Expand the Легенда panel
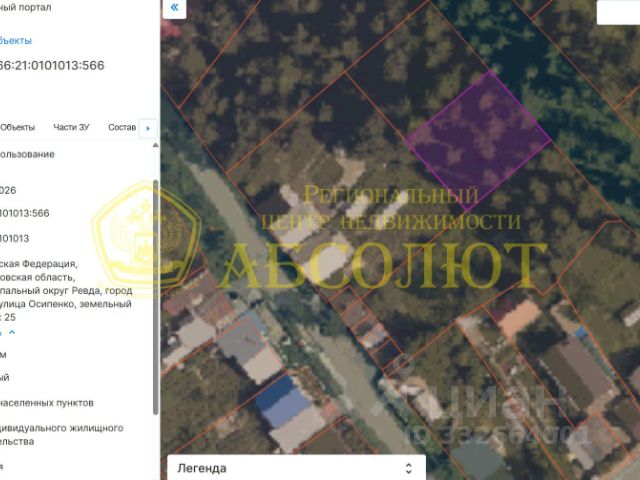The width and height of the screenshot is (640, 480). click(x=296, y=468)
